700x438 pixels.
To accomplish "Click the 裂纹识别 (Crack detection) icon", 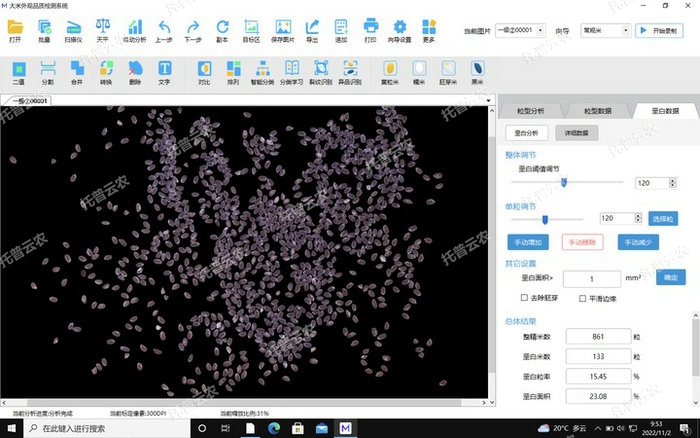I will coord(322,69).
